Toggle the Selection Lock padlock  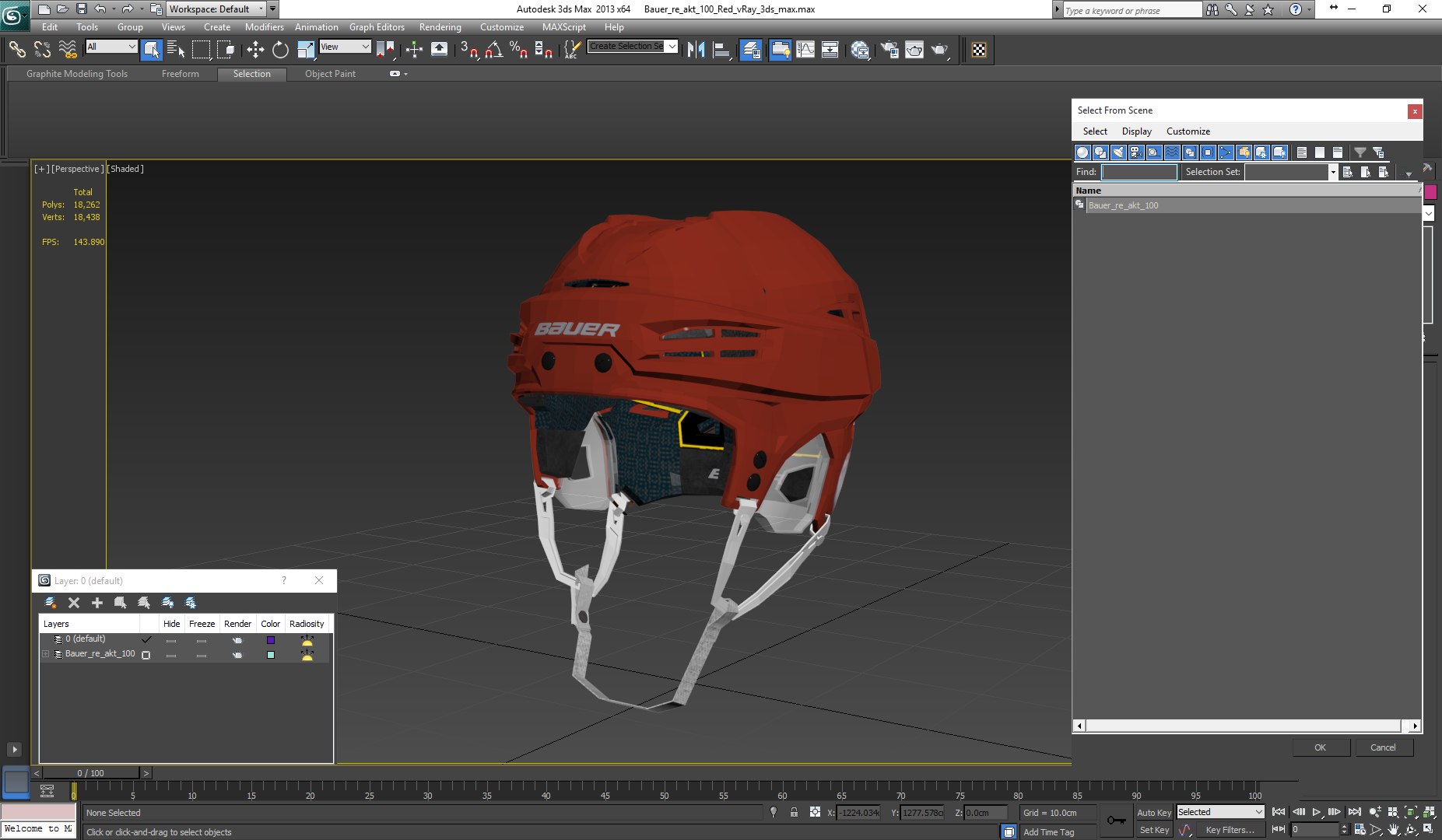click(x=794, y=812)
